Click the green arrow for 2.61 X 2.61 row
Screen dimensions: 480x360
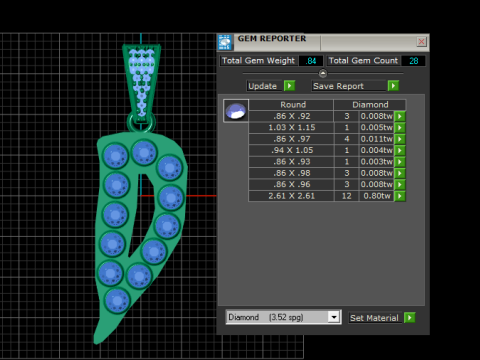coord(400,196)
